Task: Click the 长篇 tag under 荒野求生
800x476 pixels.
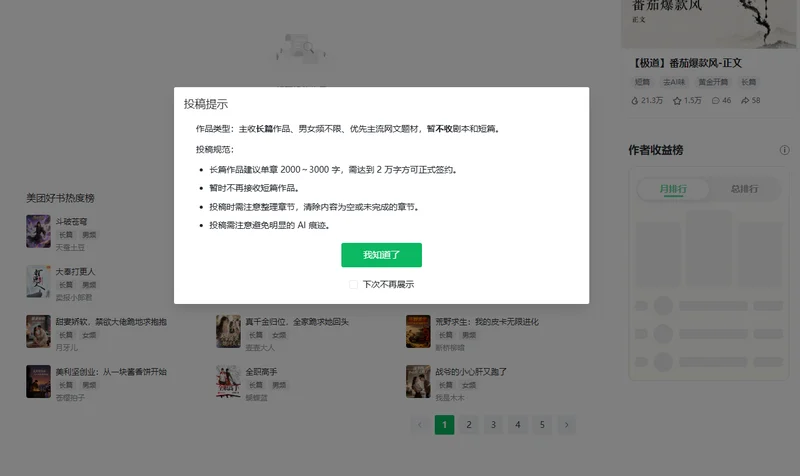Action: 445,335
